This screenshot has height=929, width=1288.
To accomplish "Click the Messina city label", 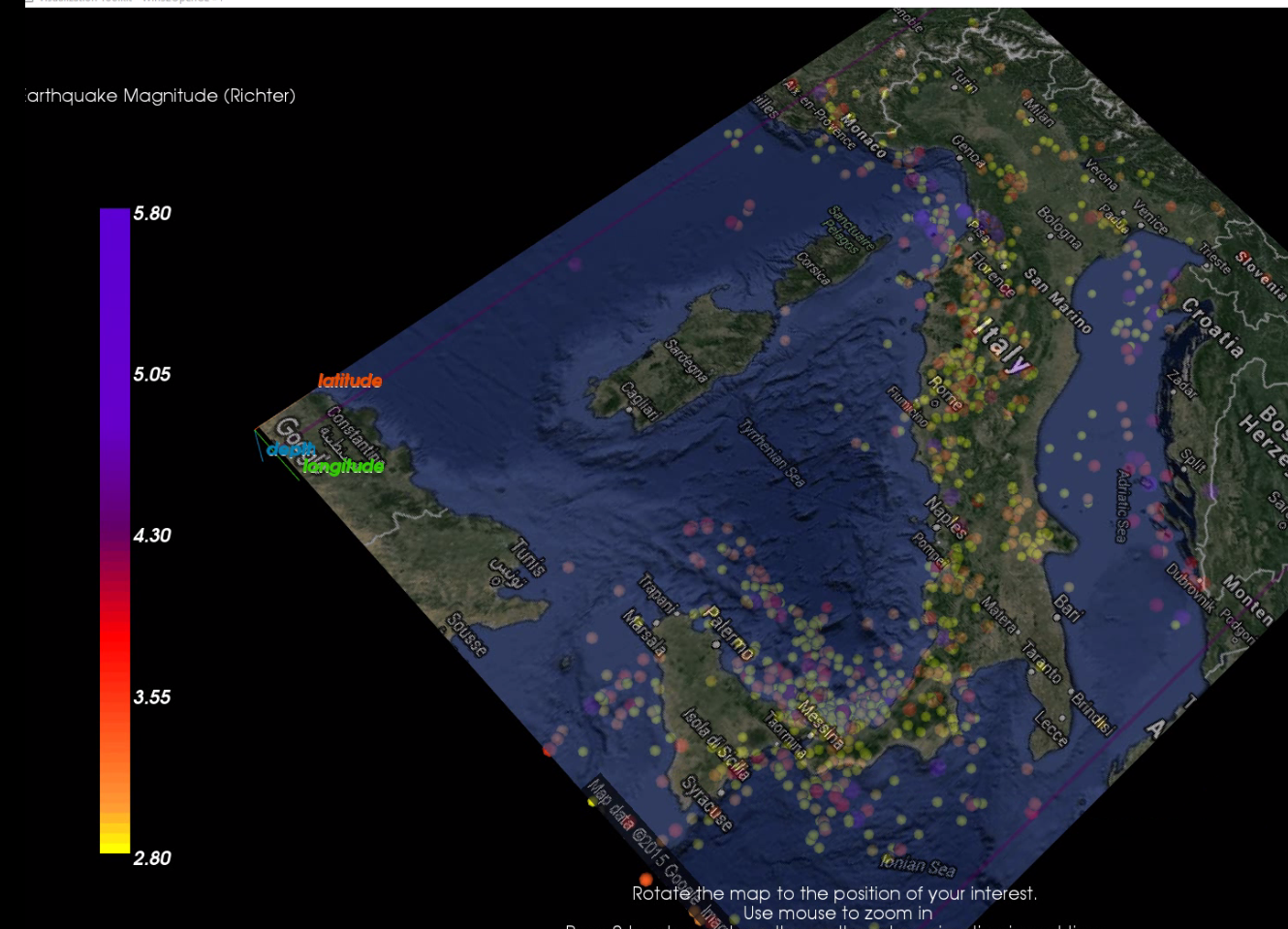I will coord(819,725).
